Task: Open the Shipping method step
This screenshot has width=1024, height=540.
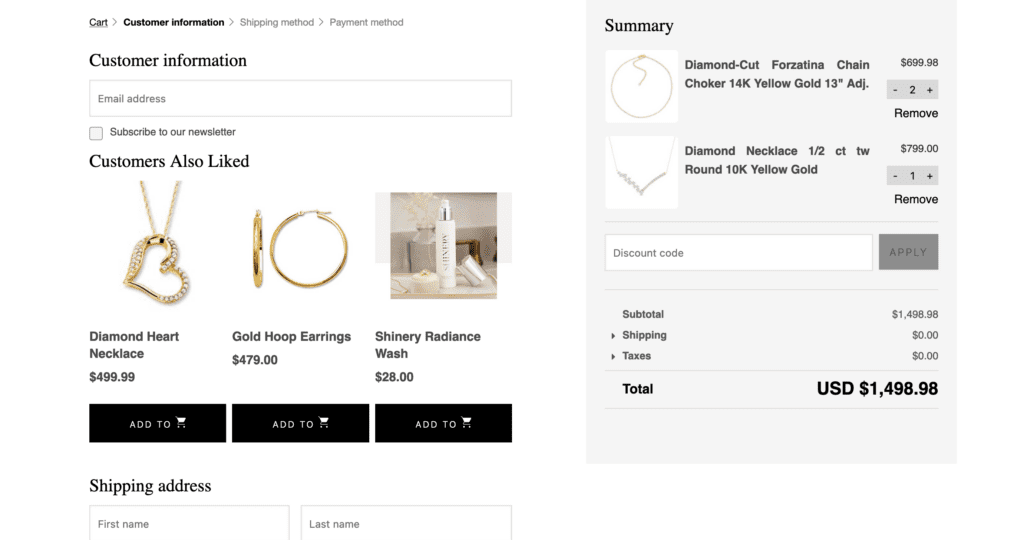Action: (x=276, y=22)
